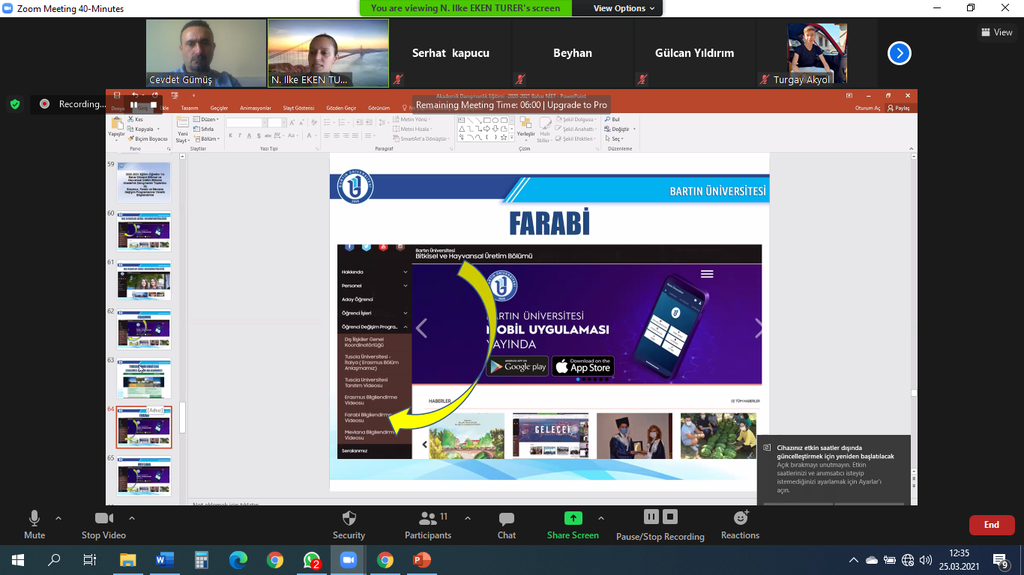This screenshot has height=575, width=1024.
Task: Click the Paylaş share button in PowerPoint
Action: point(899,108)
